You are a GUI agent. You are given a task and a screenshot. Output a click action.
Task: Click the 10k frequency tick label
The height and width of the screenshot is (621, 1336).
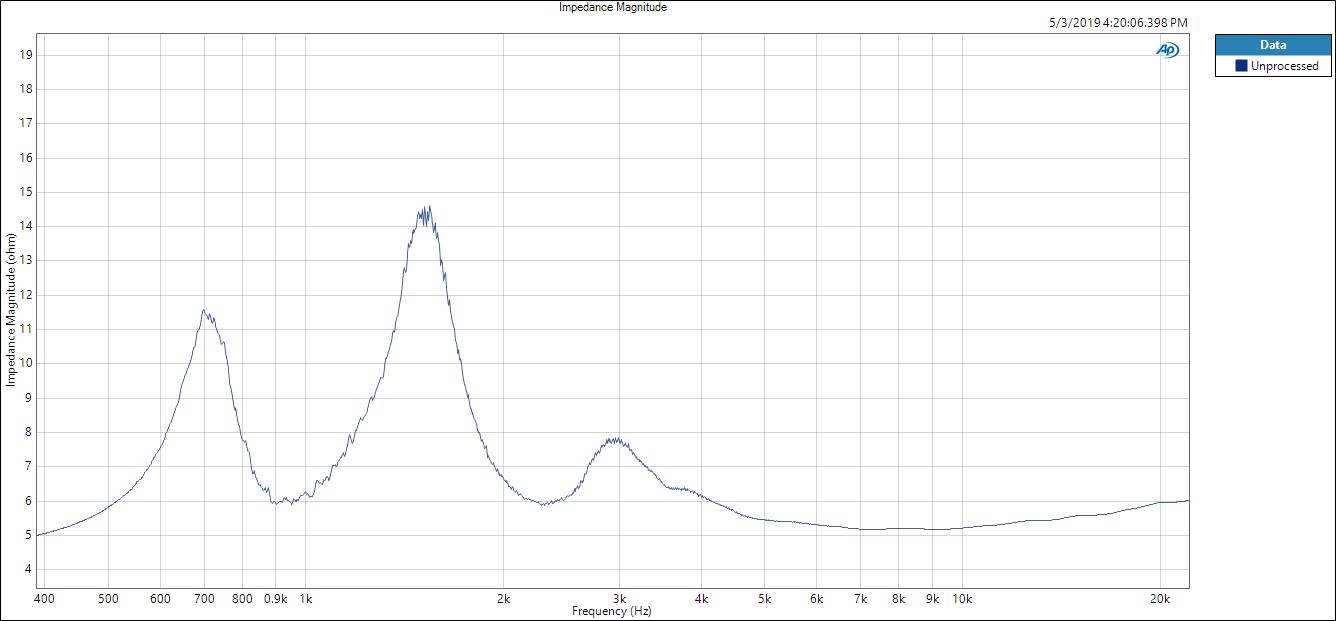coord(962,599)
